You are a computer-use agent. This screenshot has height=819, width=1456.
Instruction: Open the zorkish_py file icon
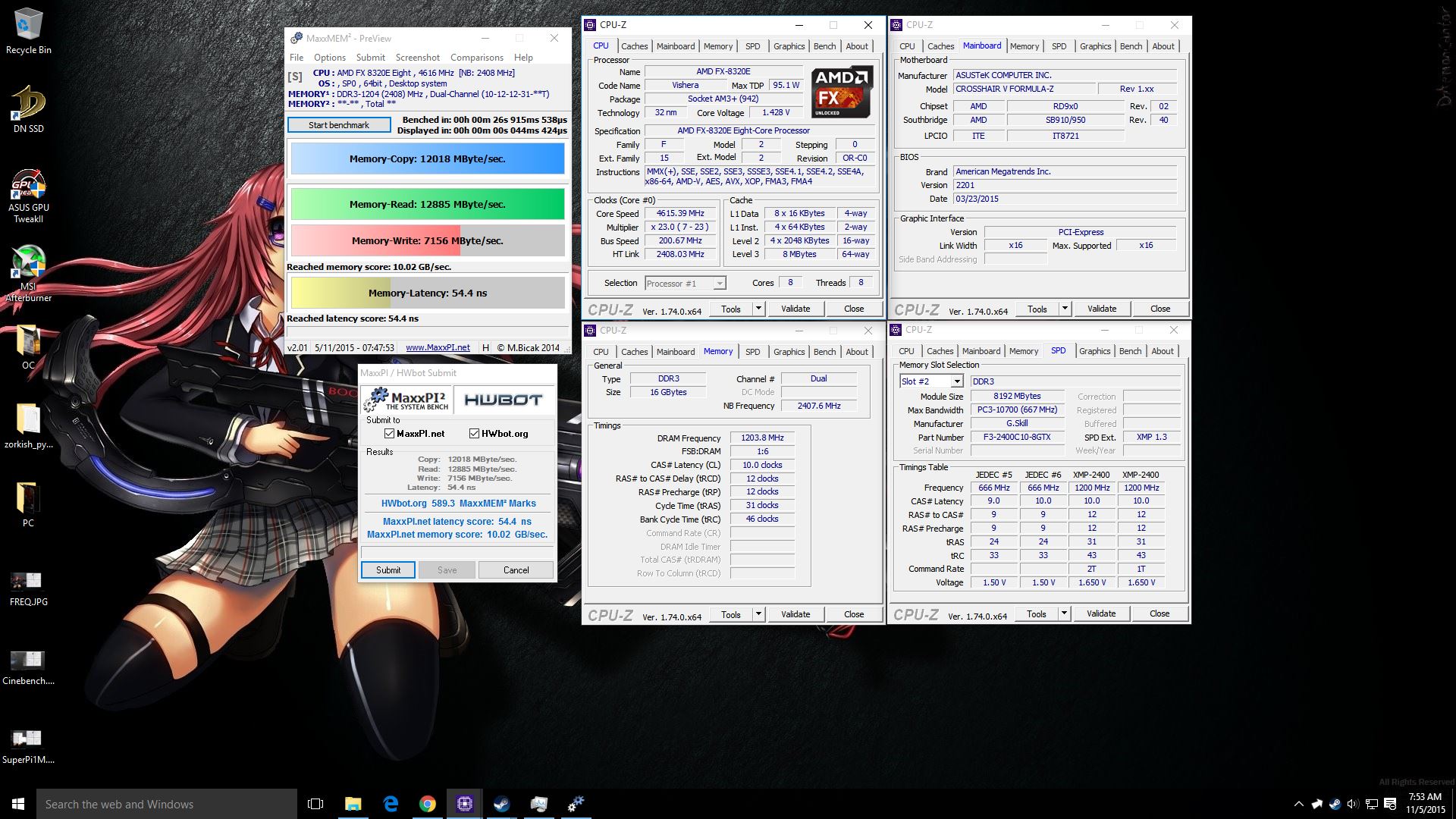(28, 426)
